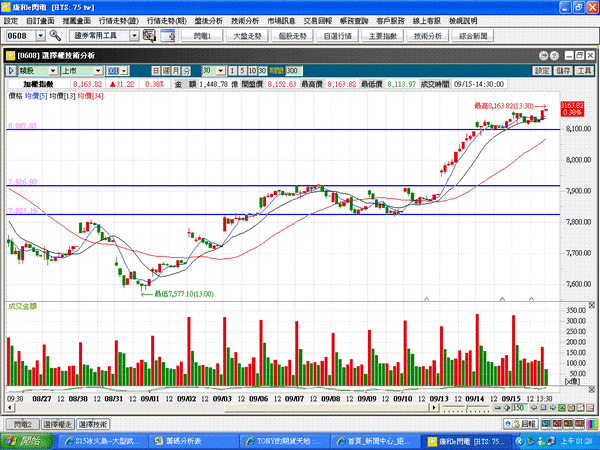
Task: Open the 自訂畫面 menu
Action: [x=40, y=21]
